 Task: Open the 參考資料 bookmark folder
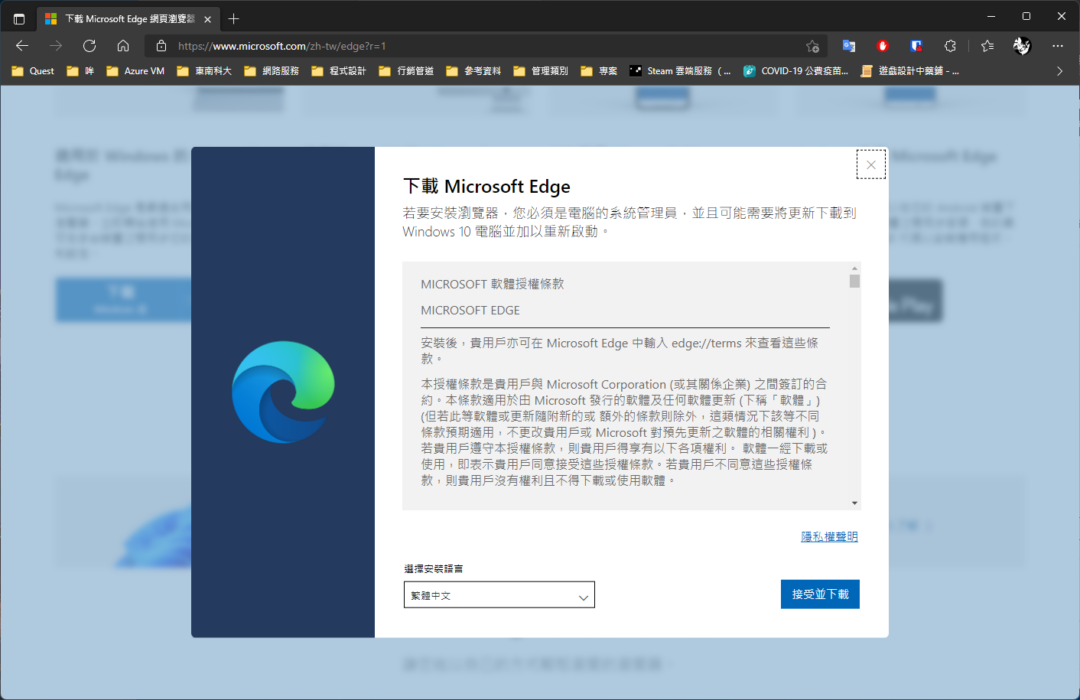(x=475, y=71)
